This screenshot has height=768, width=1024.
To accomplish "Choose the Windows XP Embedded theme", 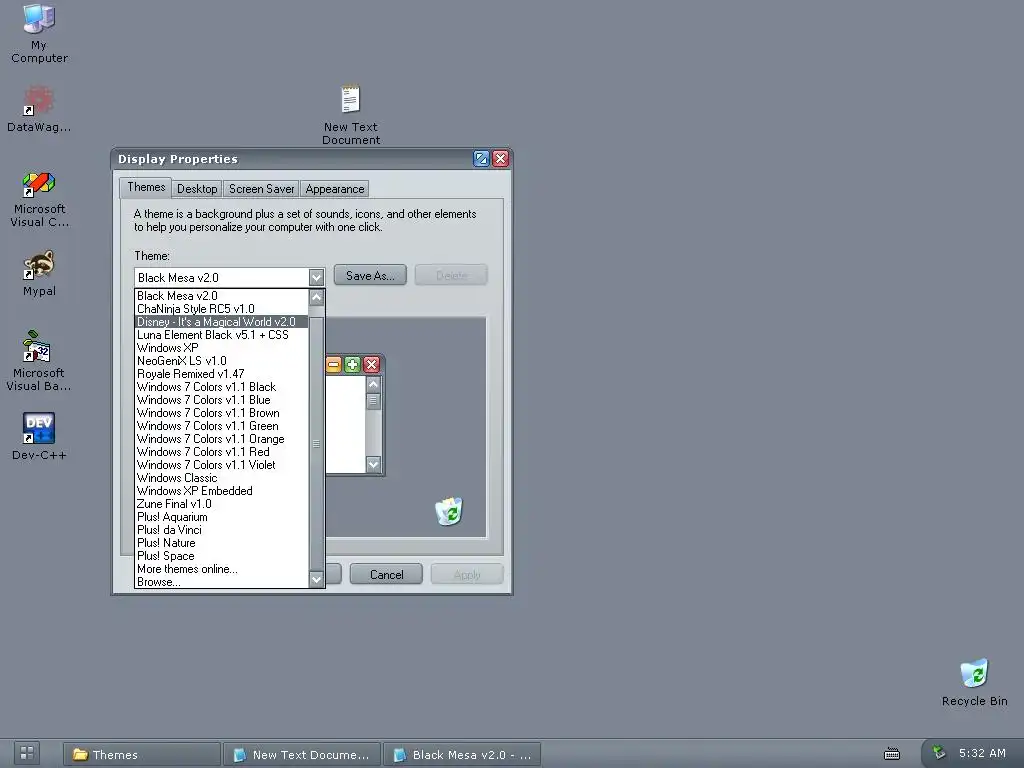I will coord(221,491).
